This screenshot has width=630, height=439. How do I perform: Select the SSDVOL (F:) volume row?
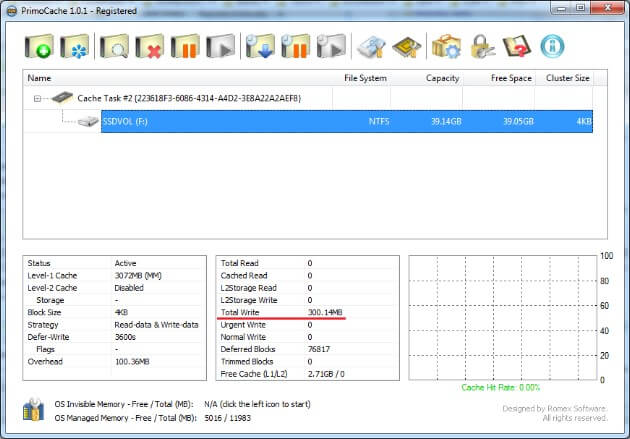(347, 121)
